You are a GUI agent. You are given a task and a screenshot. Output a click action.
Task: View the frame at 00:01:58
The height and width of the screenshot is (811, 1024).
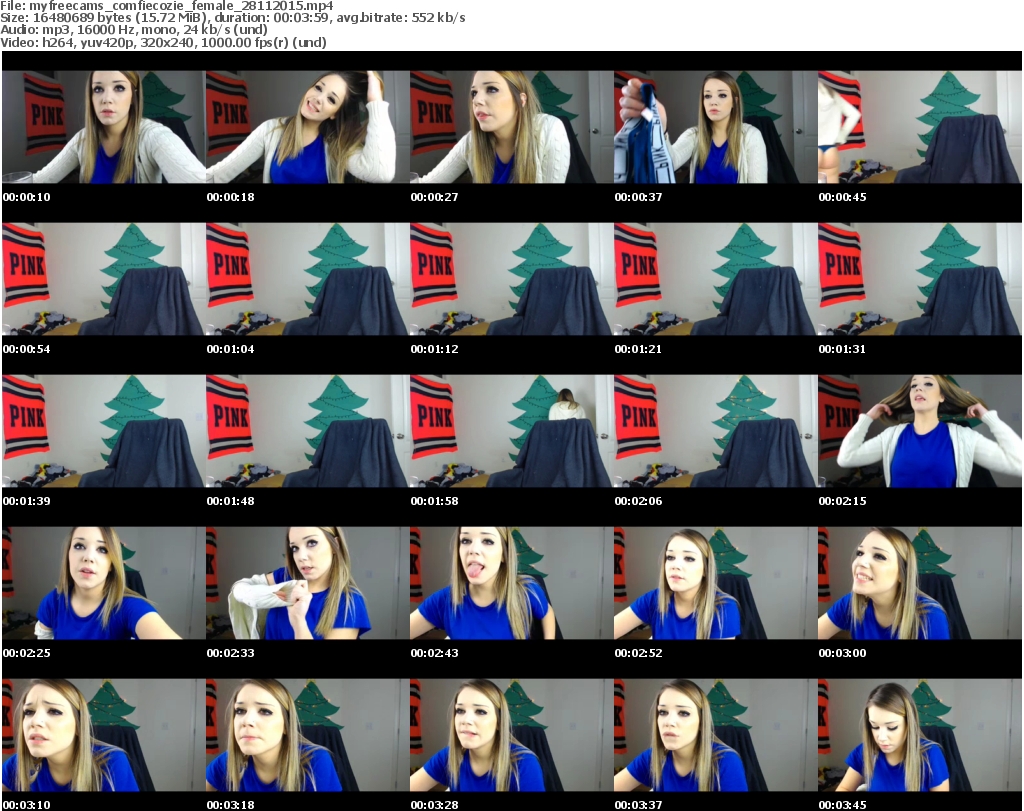coord(511,431)
